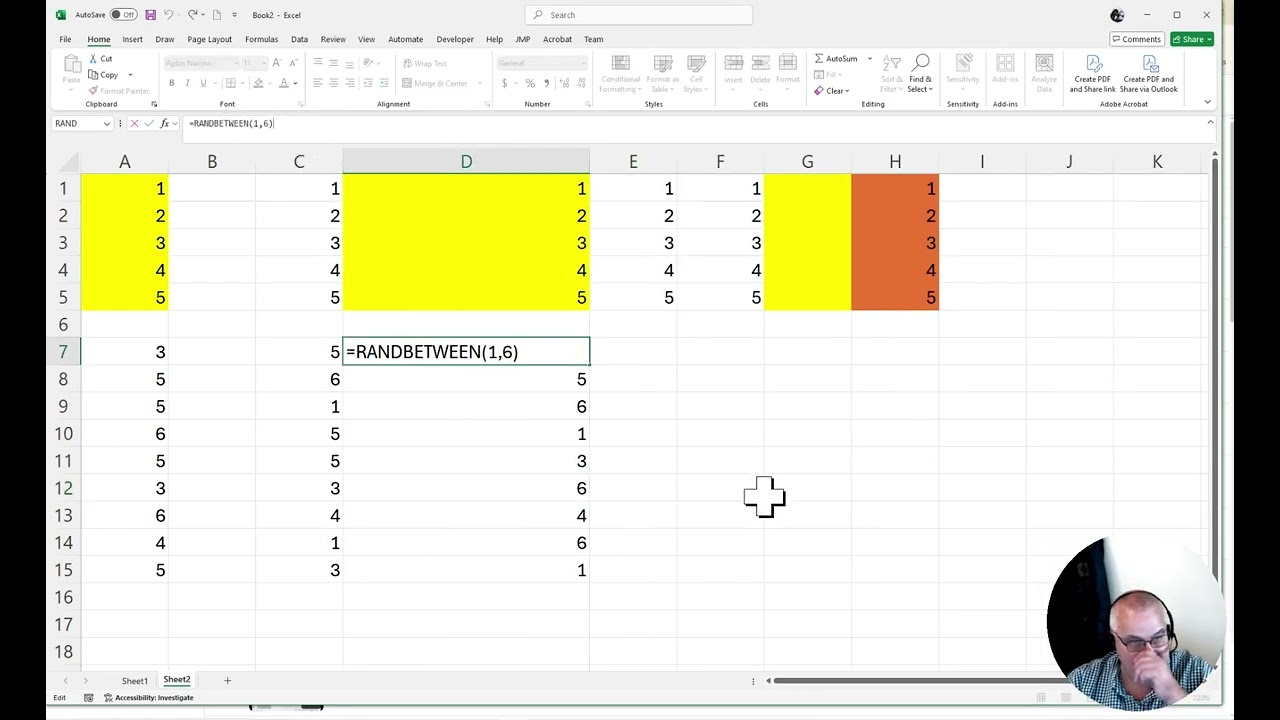Click the Redo arrow icon
The height and width of the screenshot is (720, 1280).
[192, 15]
